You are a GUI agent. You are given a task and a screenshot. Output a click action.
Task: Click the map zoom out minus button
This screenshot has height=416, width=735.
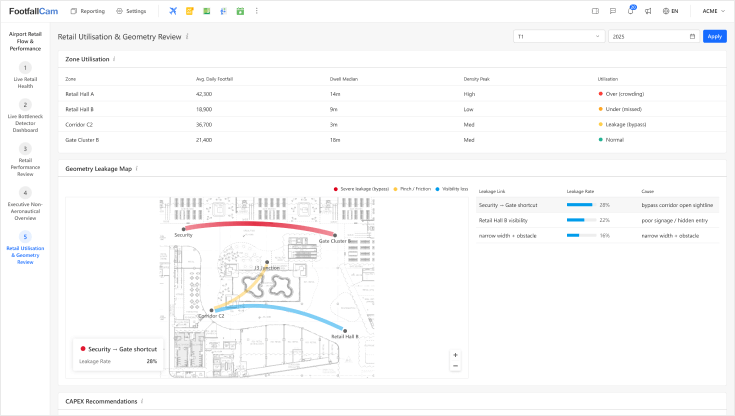point(455,366)
